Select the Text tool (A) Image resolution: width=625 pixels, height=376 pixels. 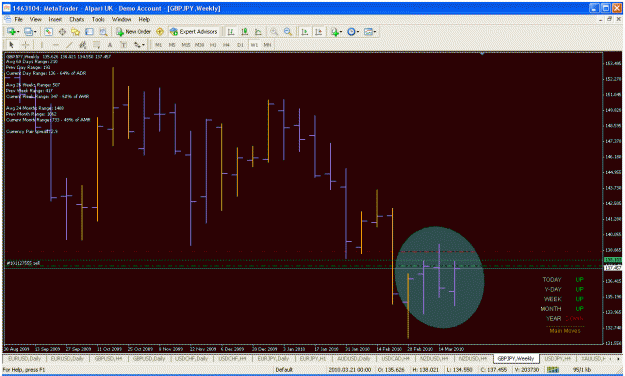tap(110, 45)
